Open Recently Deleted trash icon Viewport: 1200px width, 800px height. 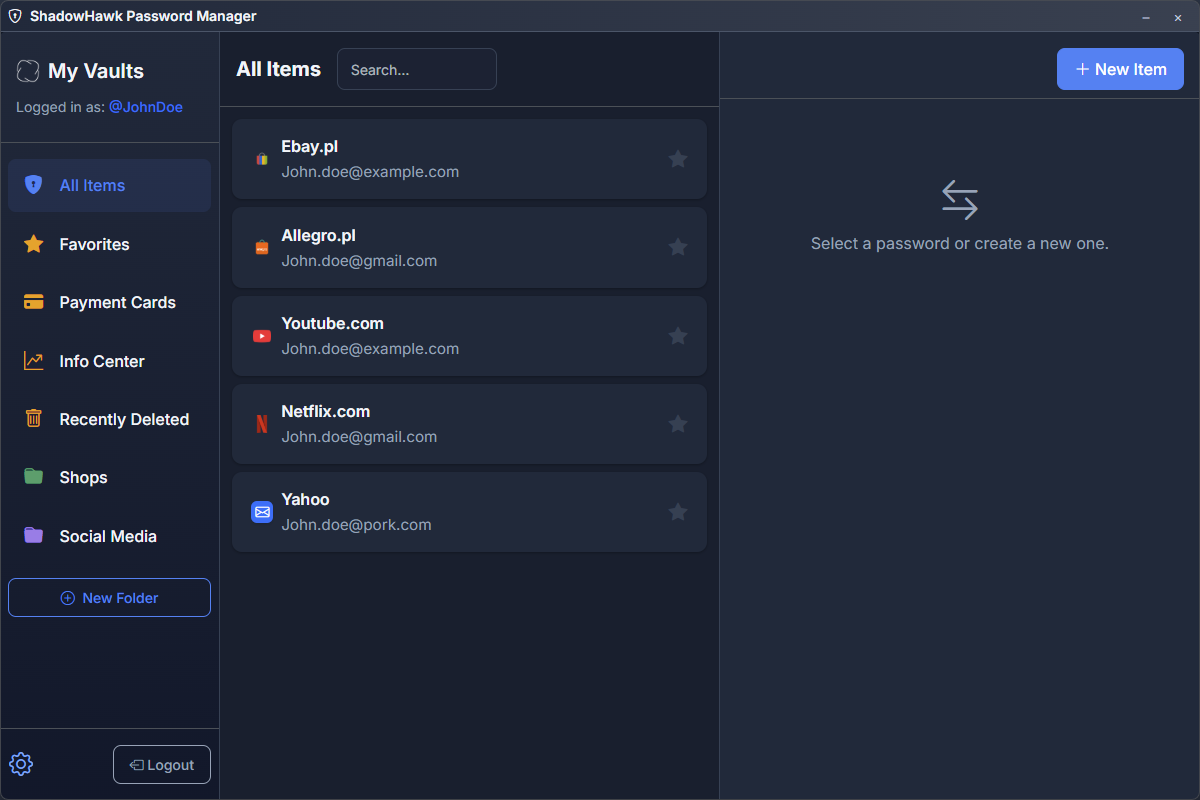pos(33,419)
